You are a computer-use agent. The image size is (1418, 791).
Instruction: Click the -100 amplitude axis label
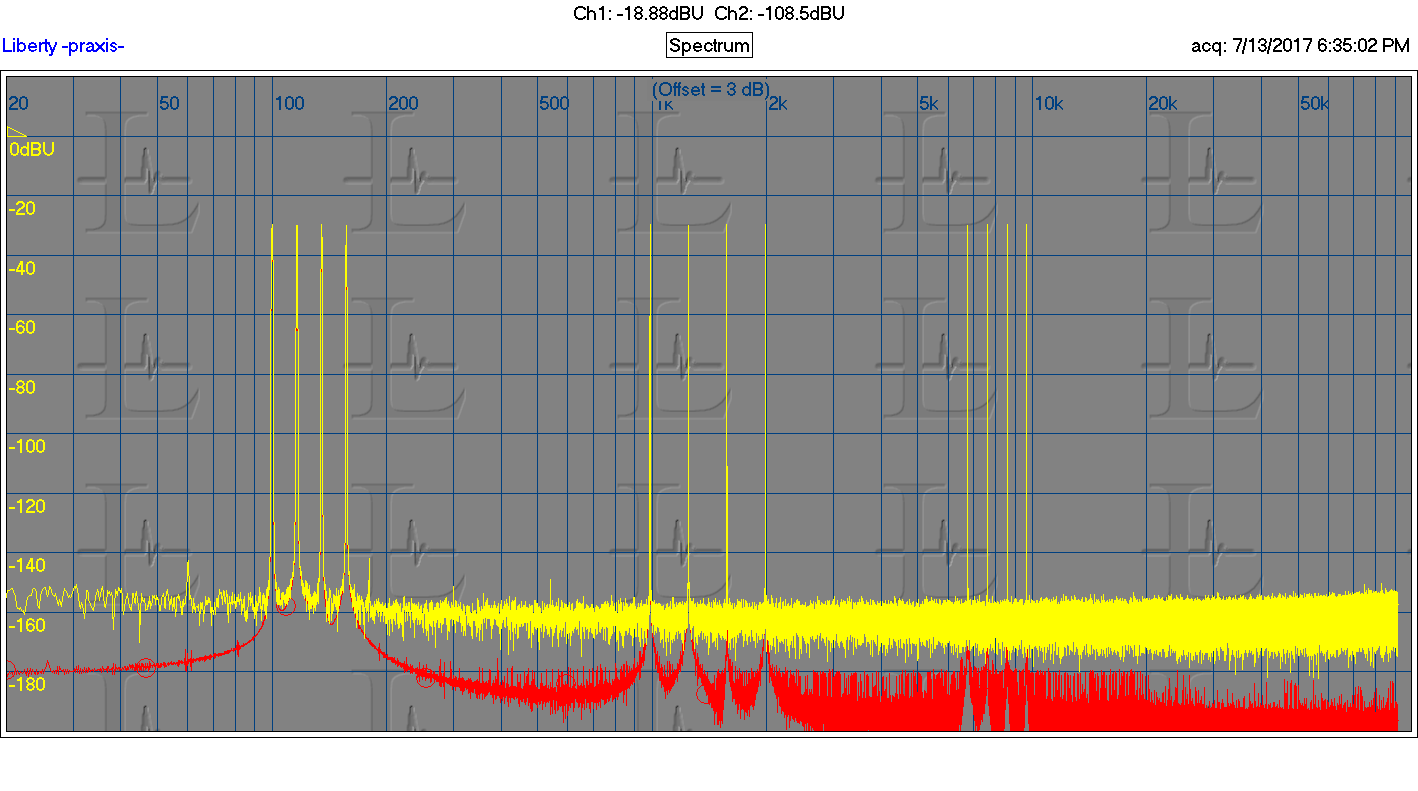pos(27,446)
